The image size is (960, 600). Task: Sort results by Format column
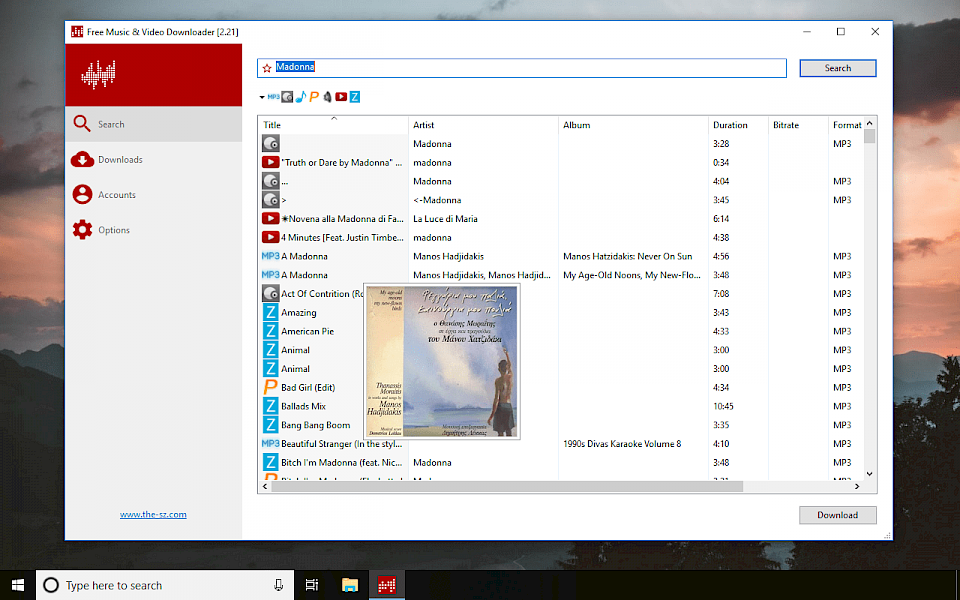pos(846,125)
